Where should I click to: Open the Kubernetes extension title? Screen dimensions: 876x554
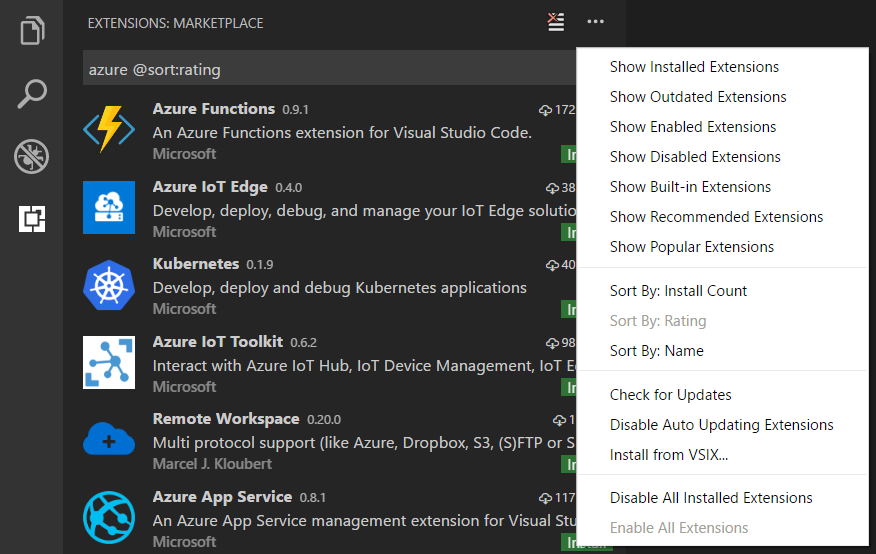[196, 264]
